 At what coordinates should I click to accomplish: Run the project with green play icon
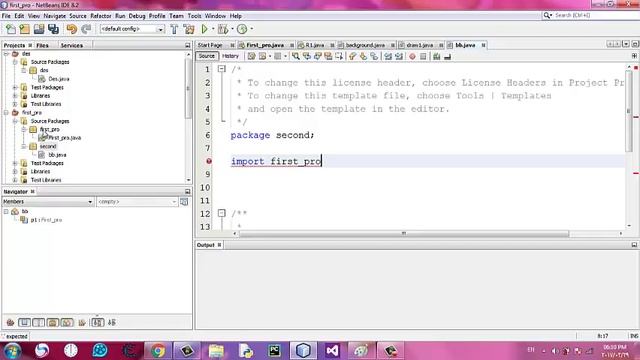point(204,29)
